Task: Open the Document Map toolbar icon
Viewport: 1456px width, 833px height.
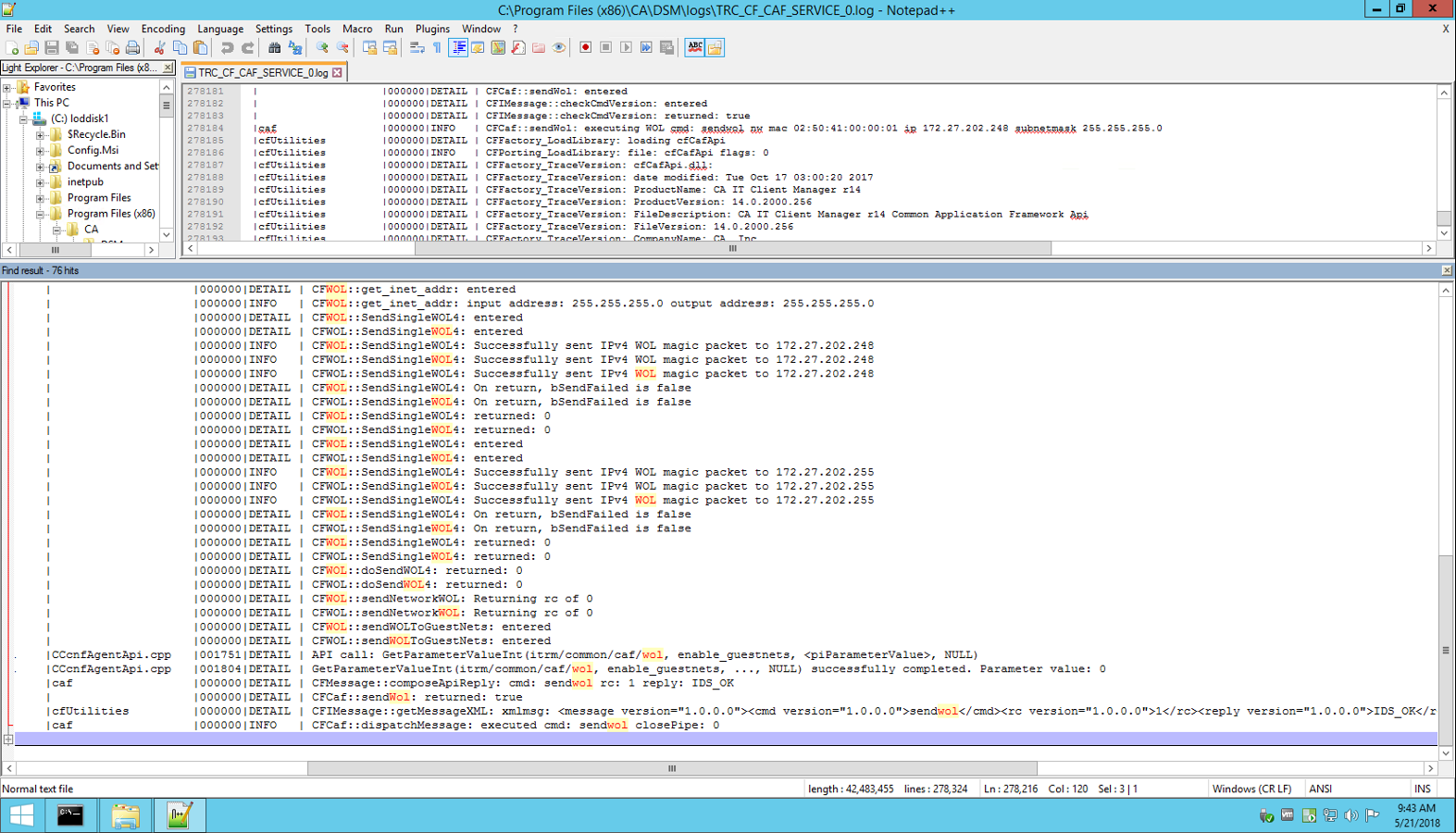Action: 498,47
